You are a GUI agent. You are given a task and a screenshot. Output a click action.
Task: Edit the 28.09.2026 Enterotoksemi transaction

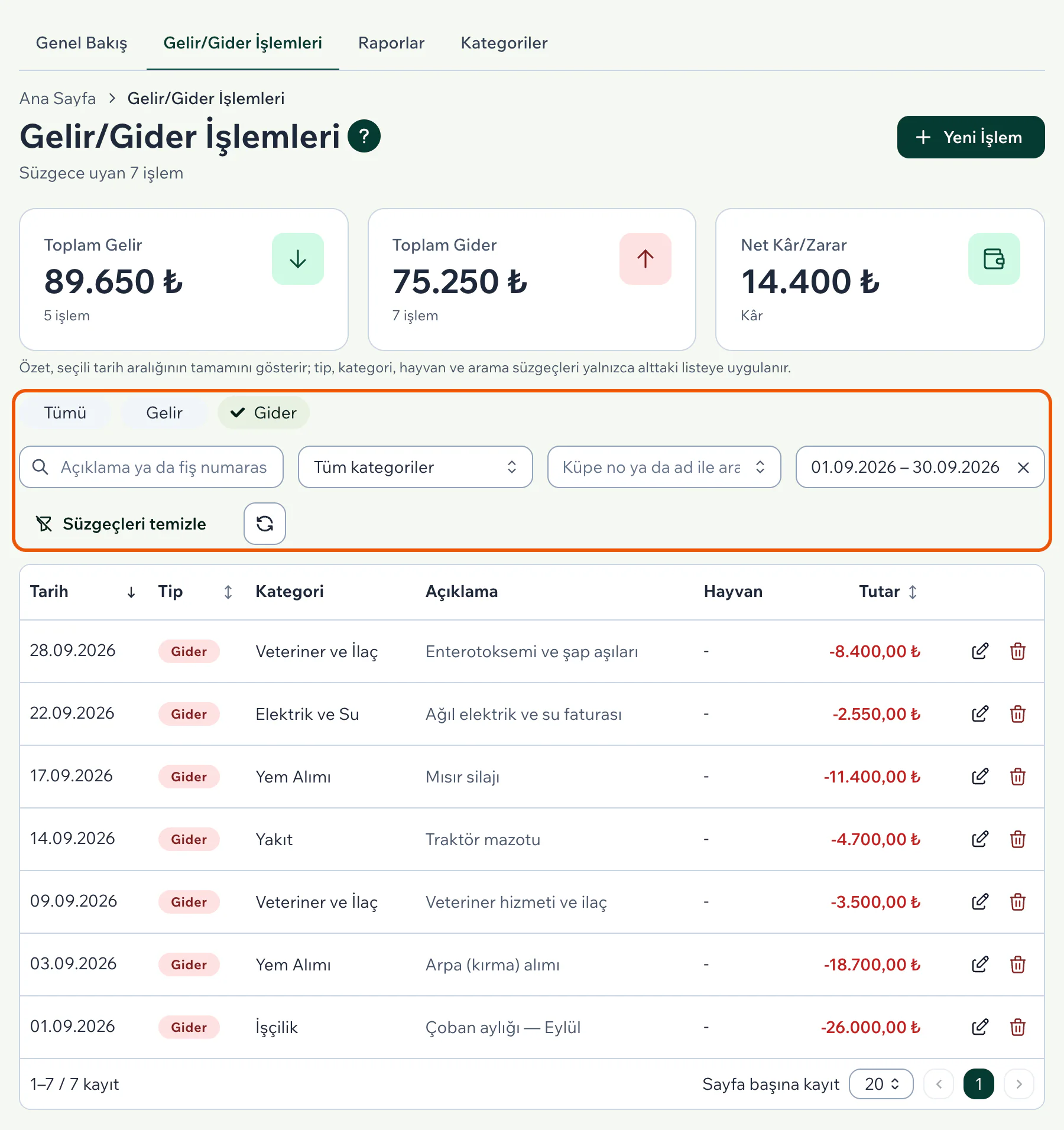click(x=979, y=651)
